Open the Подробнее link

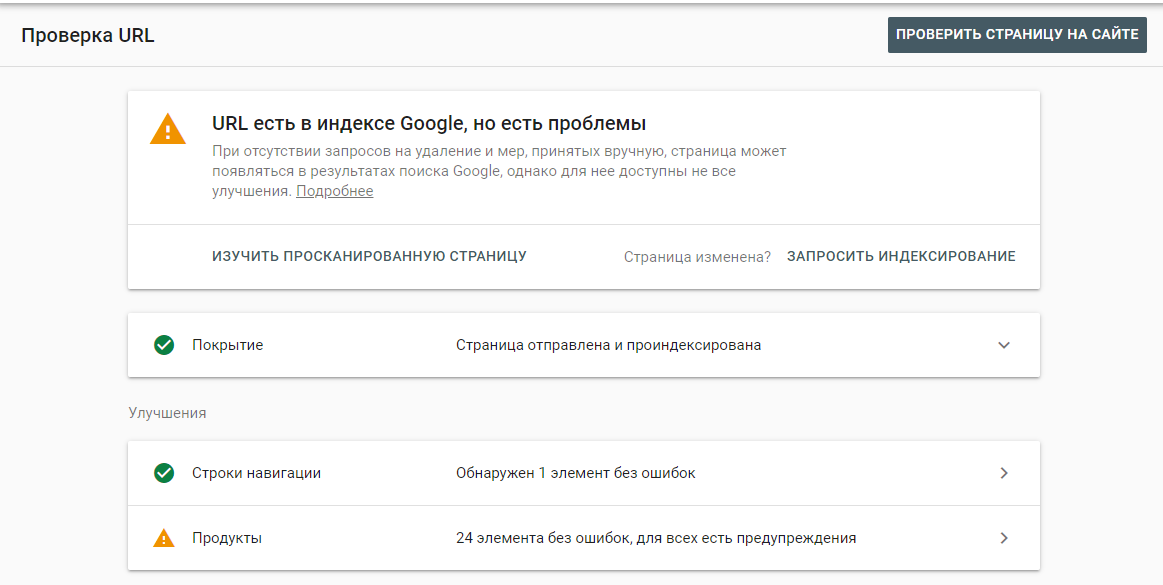pos(335,191)
